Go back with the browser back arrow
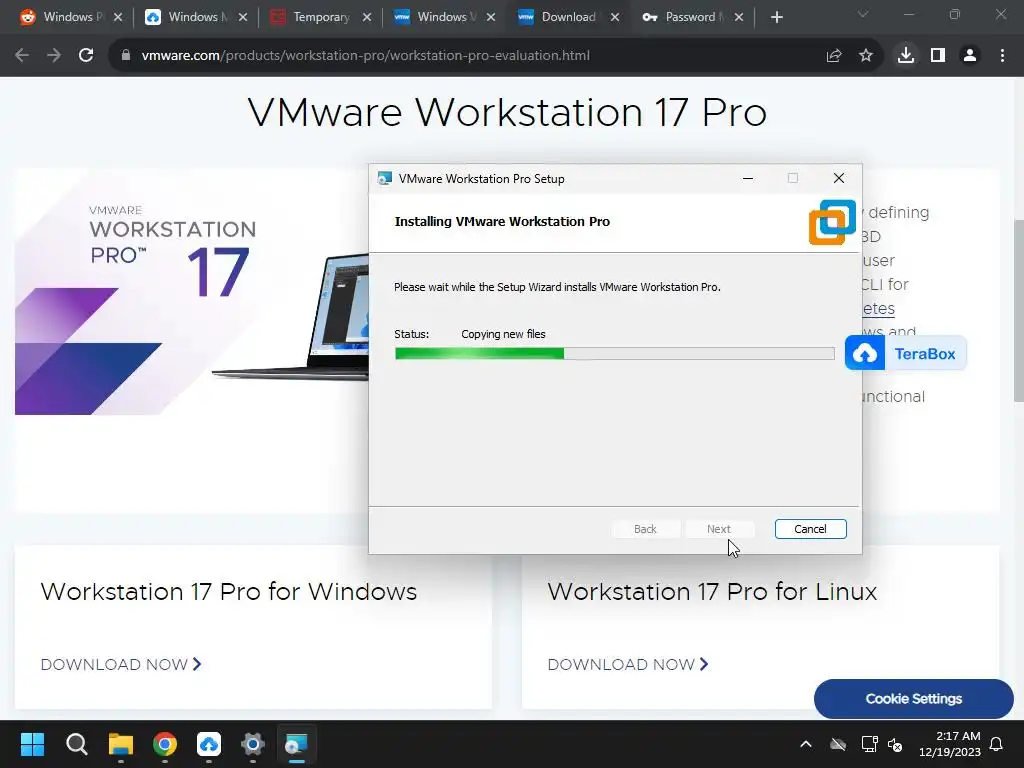The height and width of the screenshot is (768, 1024). point(22,56)
